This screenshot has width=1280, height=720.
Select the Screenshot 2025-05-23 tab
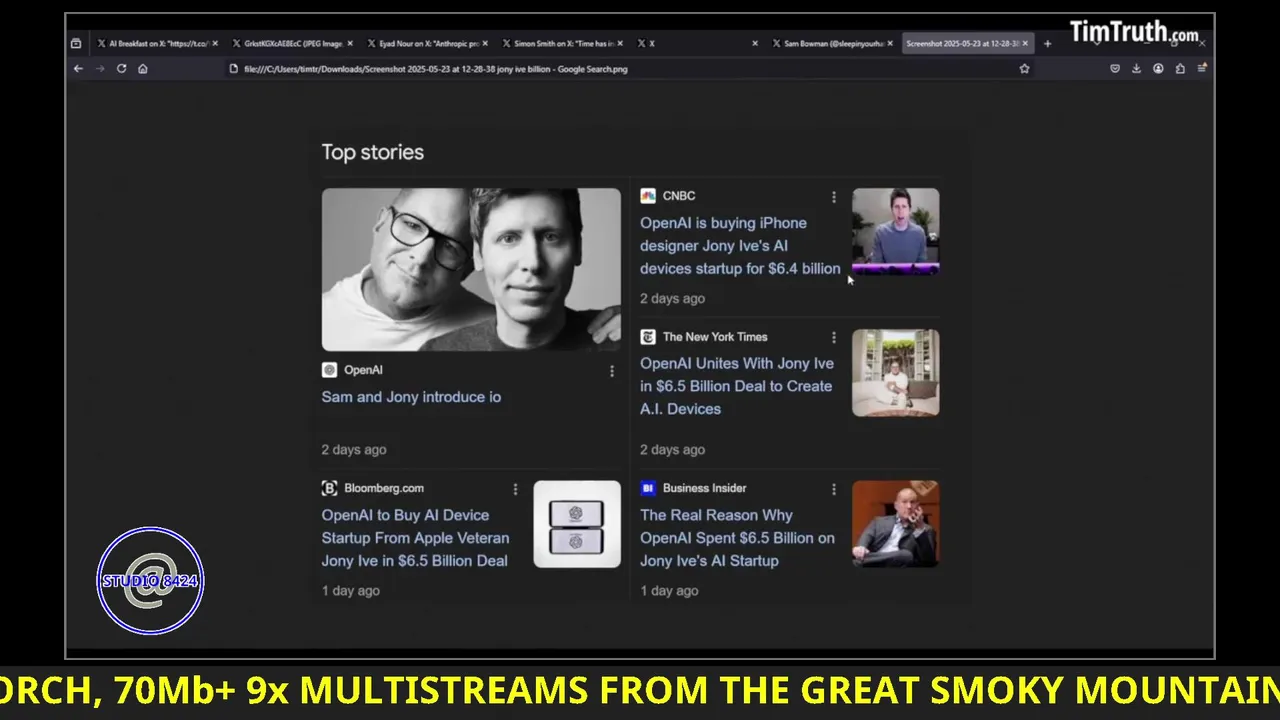pyautogui.click(x=966, y=44)
